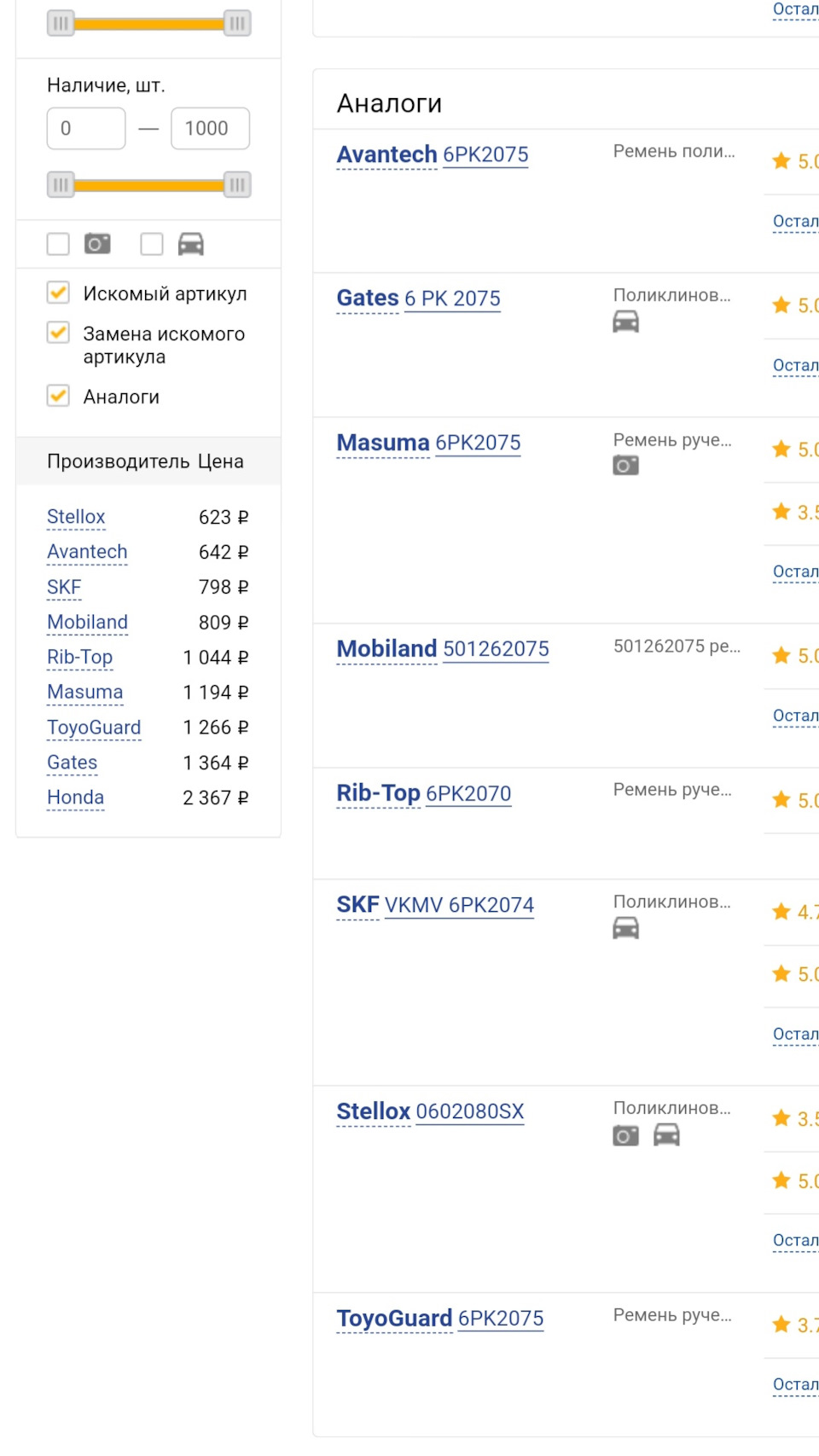
Task: Click the right handle of the availability slider
Action: [x=237, y=184]
